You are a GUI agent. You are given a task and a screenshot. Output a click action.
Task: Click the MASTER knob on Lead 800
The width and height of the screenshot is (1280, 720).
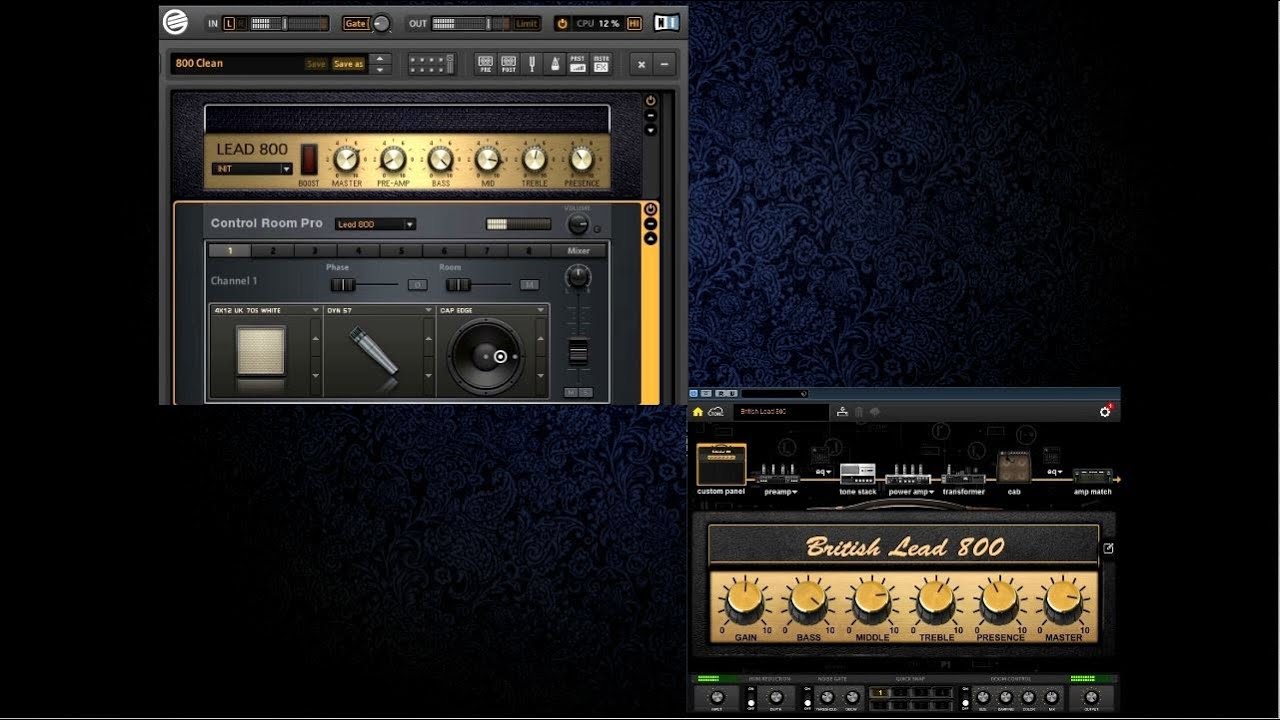click(x=346, y=159)
